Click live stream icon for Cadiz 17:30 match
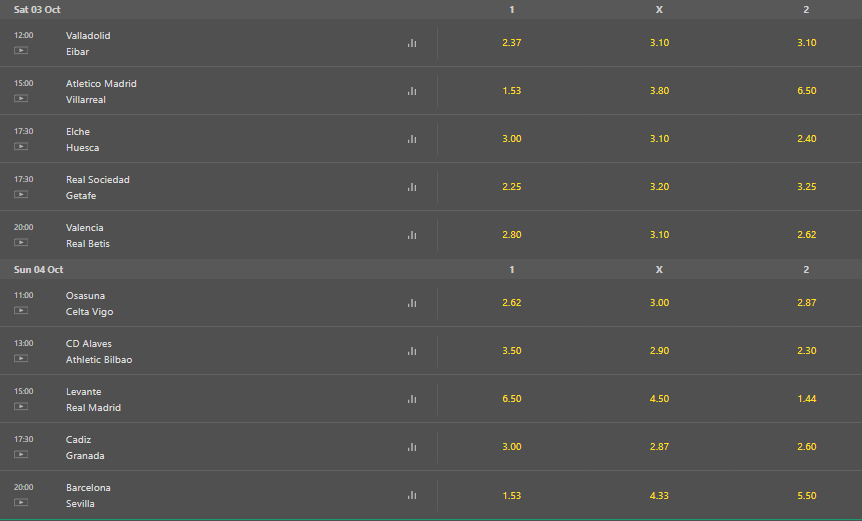862x521 pixels. coord(21,455)
